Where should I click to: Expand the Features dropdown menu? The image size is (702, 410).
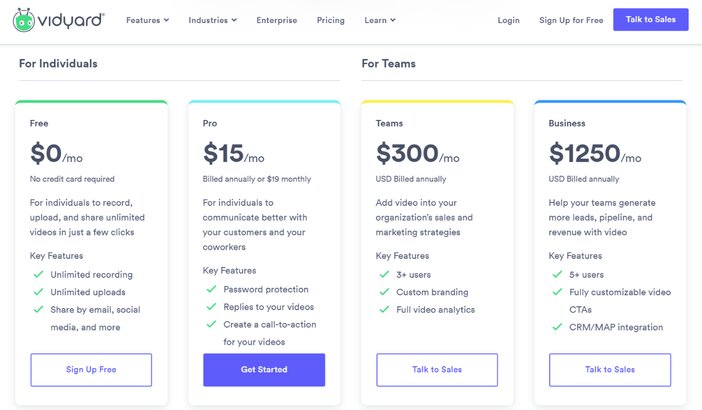(x=147, y=20)
